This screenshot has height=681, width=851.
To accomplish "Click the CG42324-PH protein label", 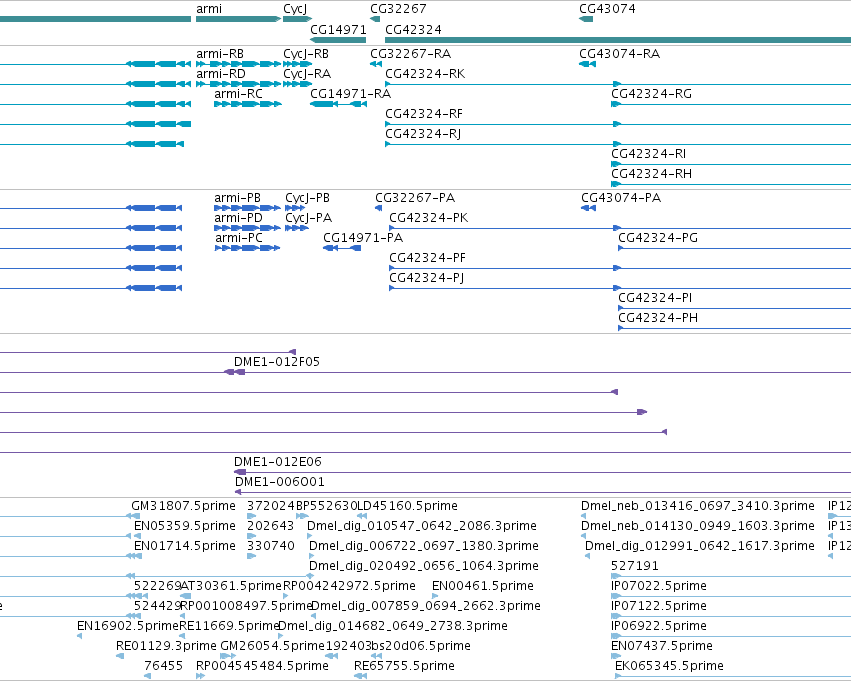I will pyautogui.click(x=658, y=319).
